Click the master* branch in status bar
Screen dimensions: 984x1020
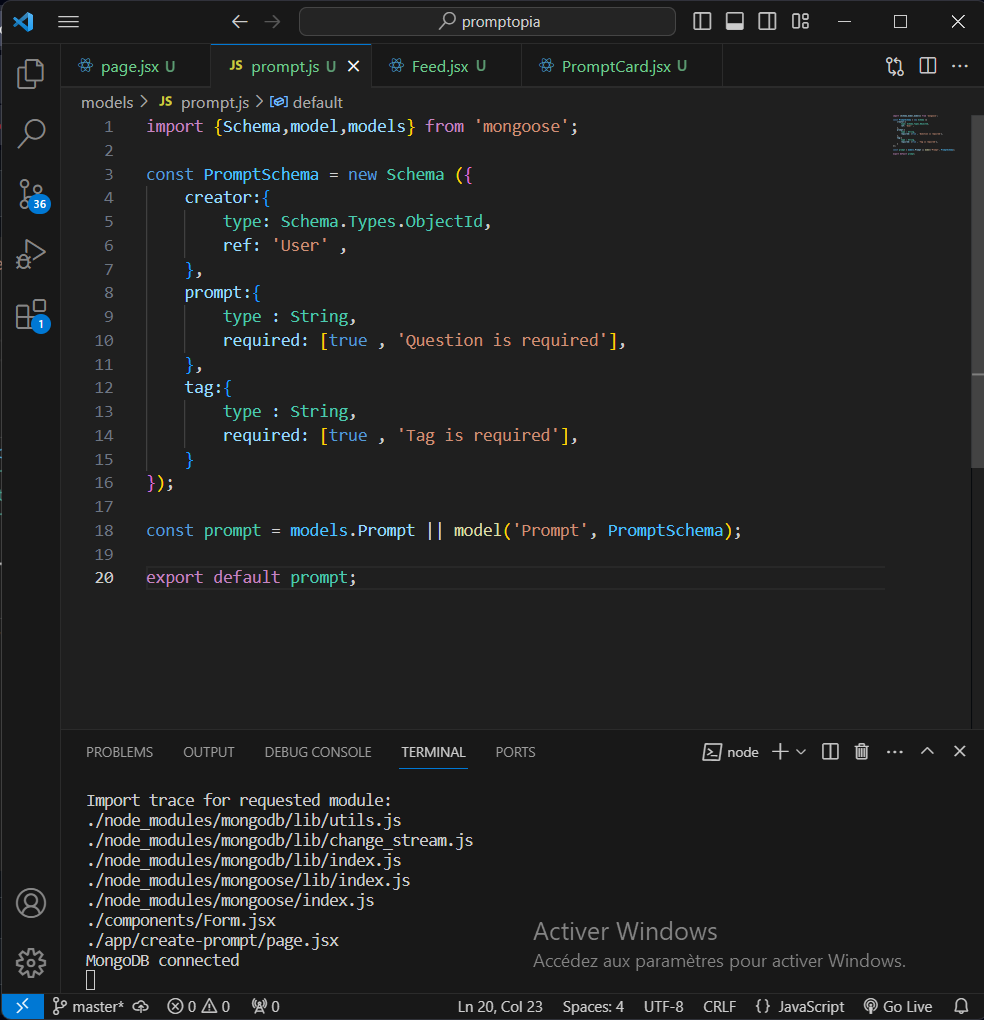click(x=87, y=1006)
